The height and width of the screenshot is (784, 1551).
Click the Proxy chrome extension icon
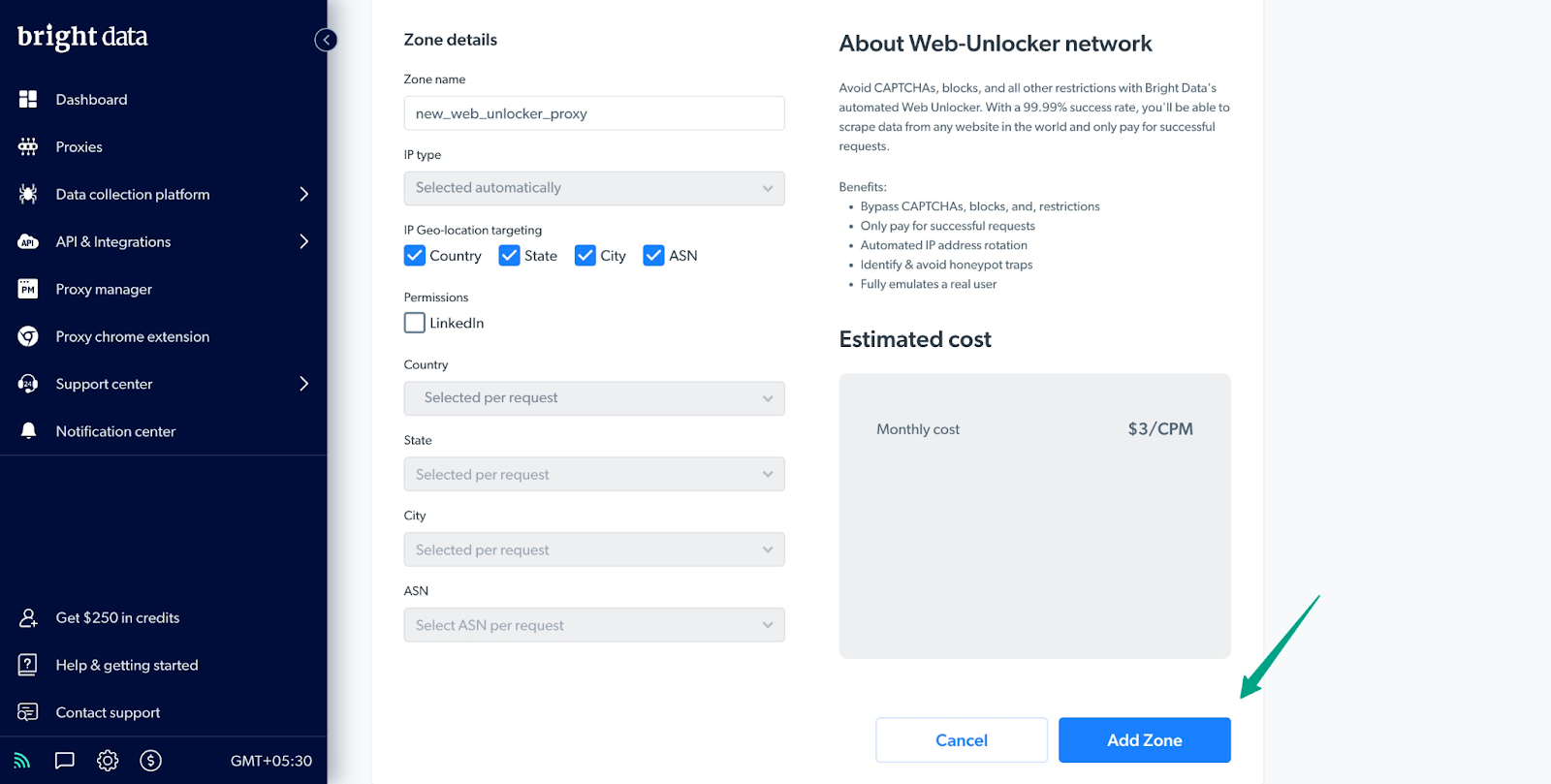point(28,336)
